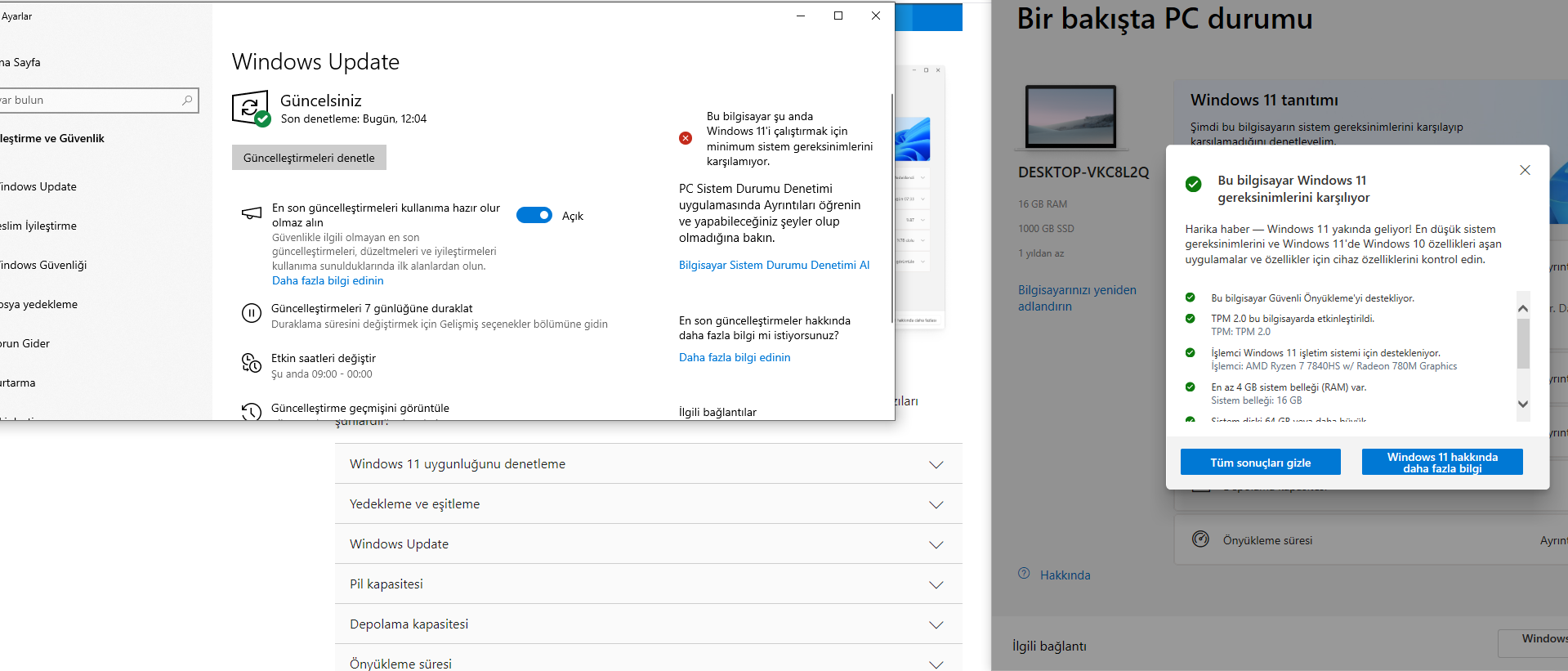
Task: Click the green check beside the İşlemci result
Action: [x=1191, y=352]
